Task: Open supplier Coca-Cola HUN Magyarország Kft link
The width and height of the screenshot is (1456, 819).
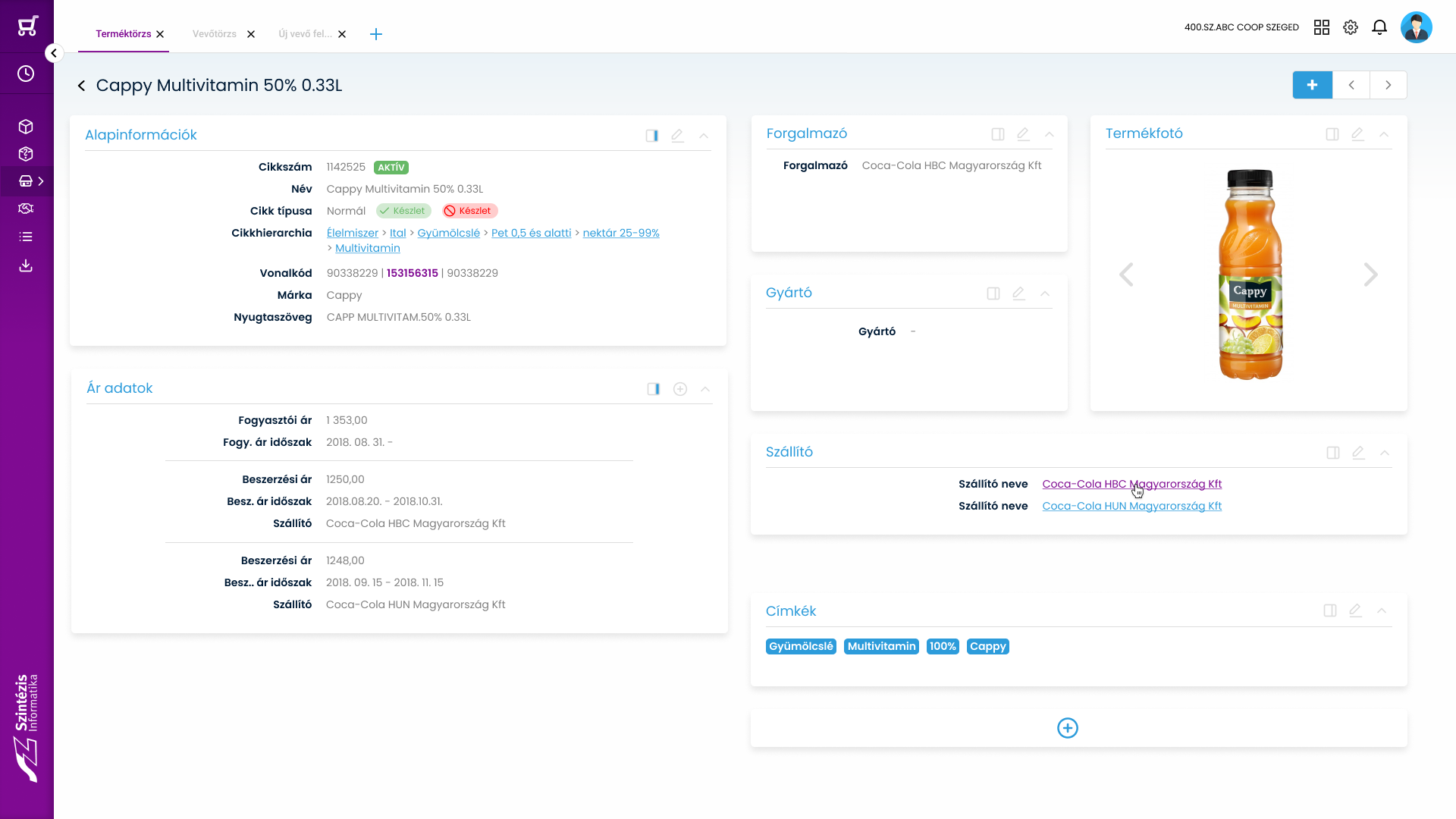Action: [1132, 506]
